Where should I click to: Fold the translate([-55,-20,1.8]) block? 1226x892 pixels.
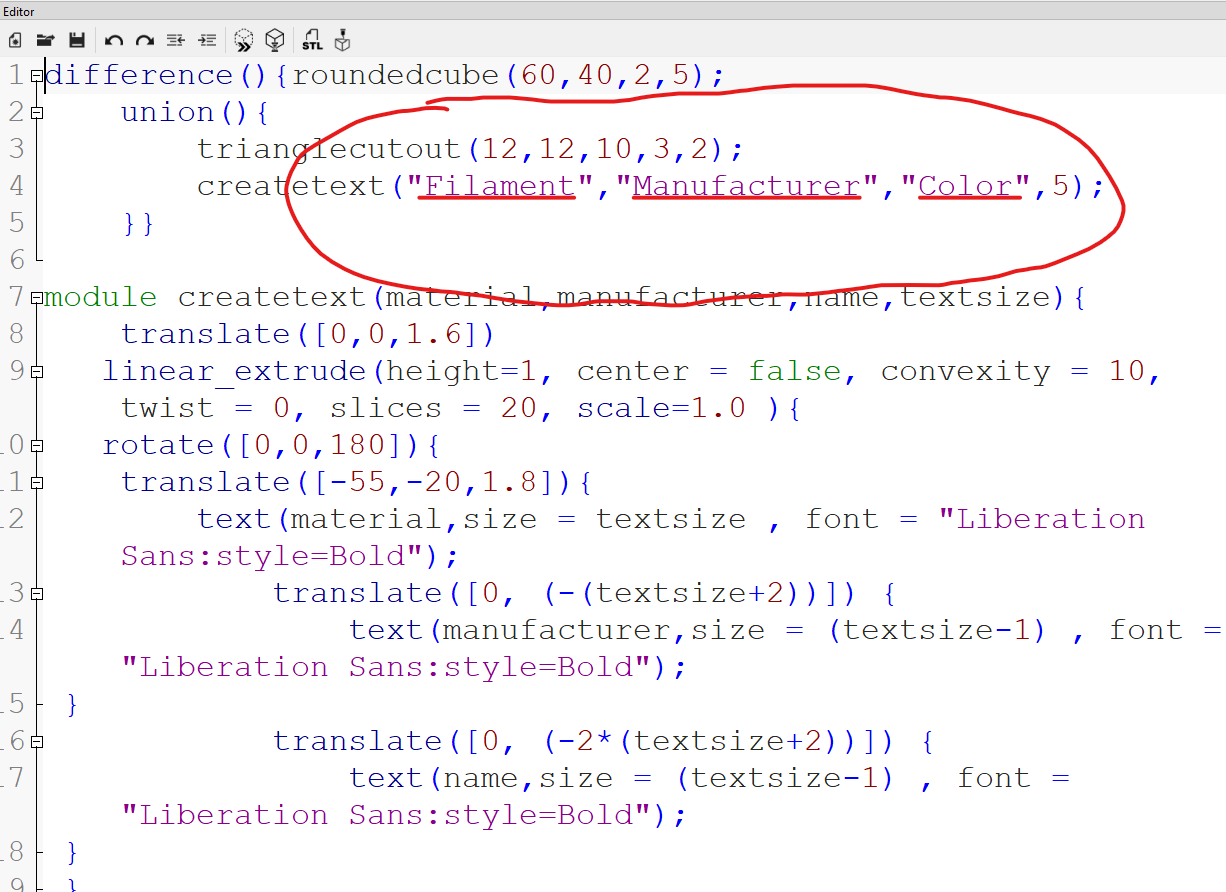pyautogui.click(x=37, y=482)
